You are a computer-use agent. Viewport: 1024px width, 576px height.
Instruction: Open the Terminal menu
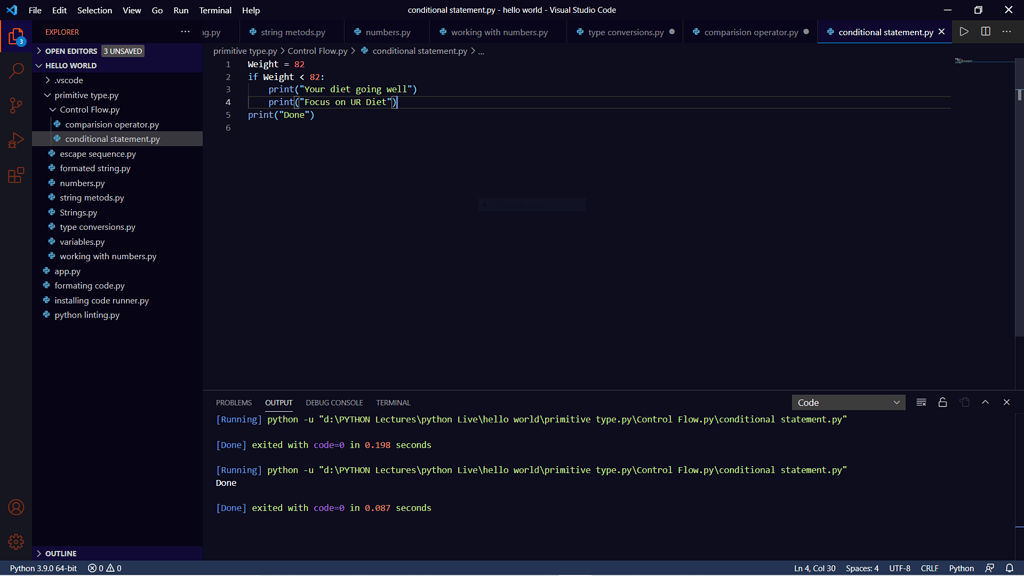pyautogui.click(x=215, y=10)
